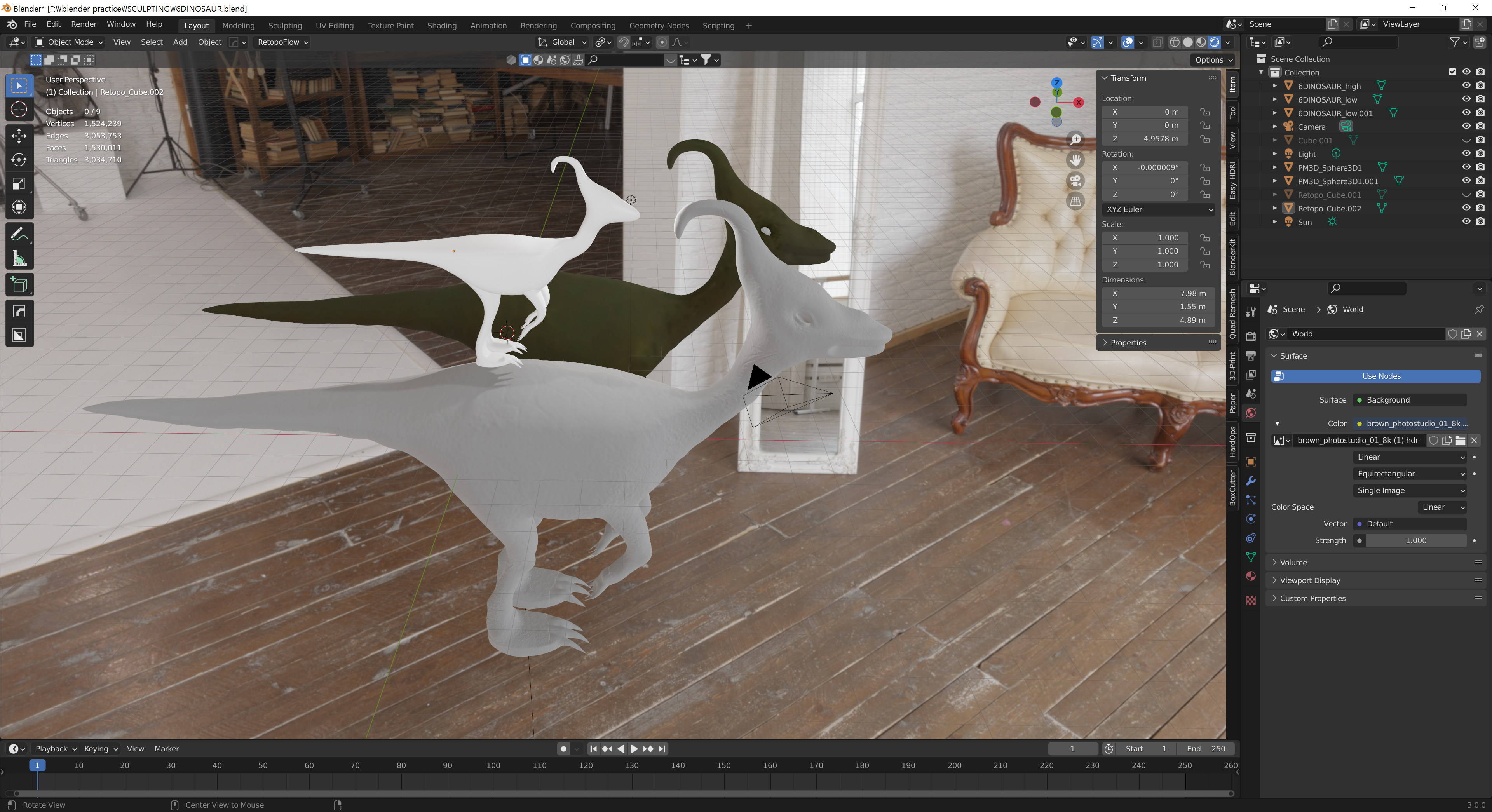Hide Sun object in viewport
Screen dimensions: 1492x812
1466,222
